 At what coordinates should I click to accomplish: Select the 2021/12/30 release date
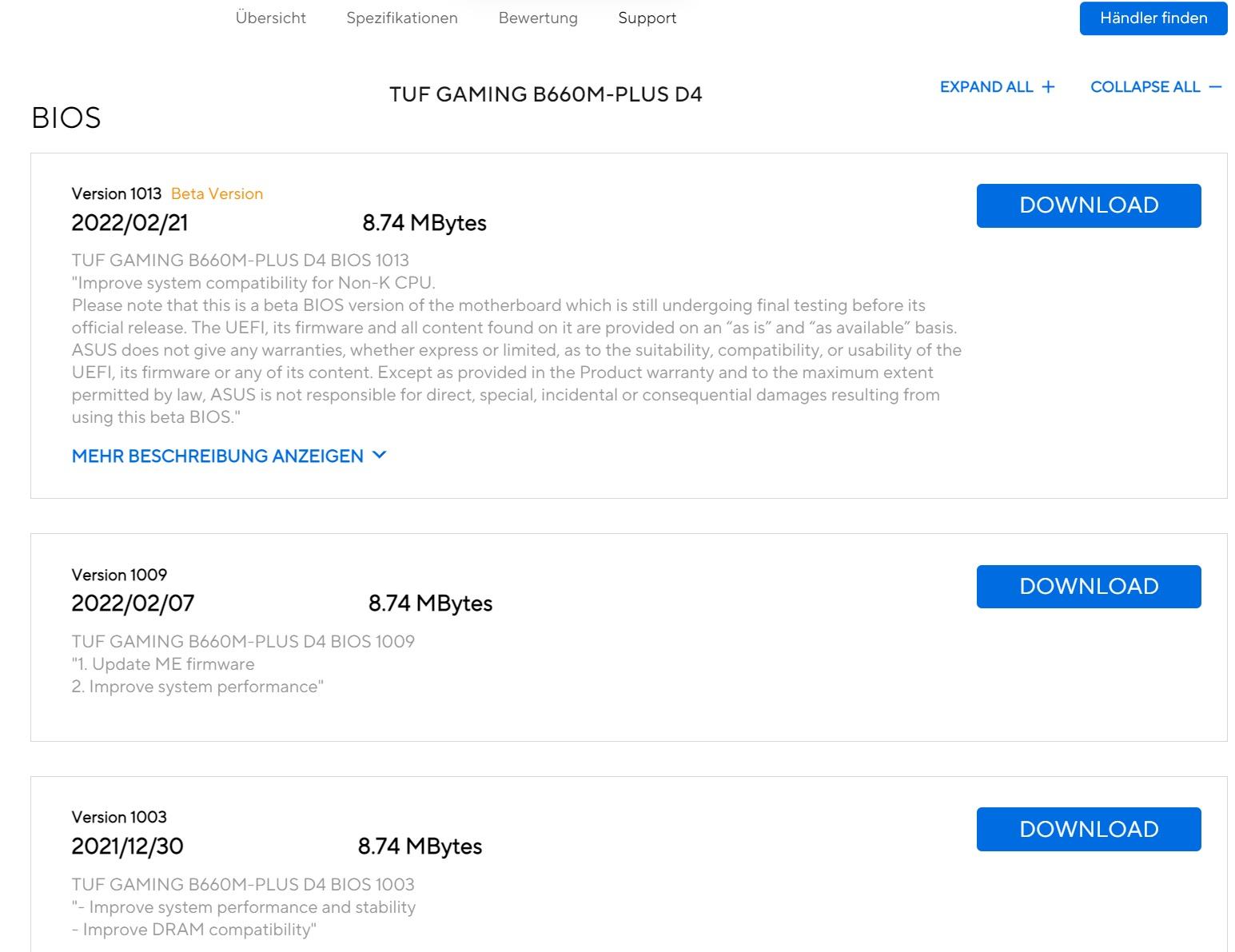pyautogui.click(x=127, y=846)
